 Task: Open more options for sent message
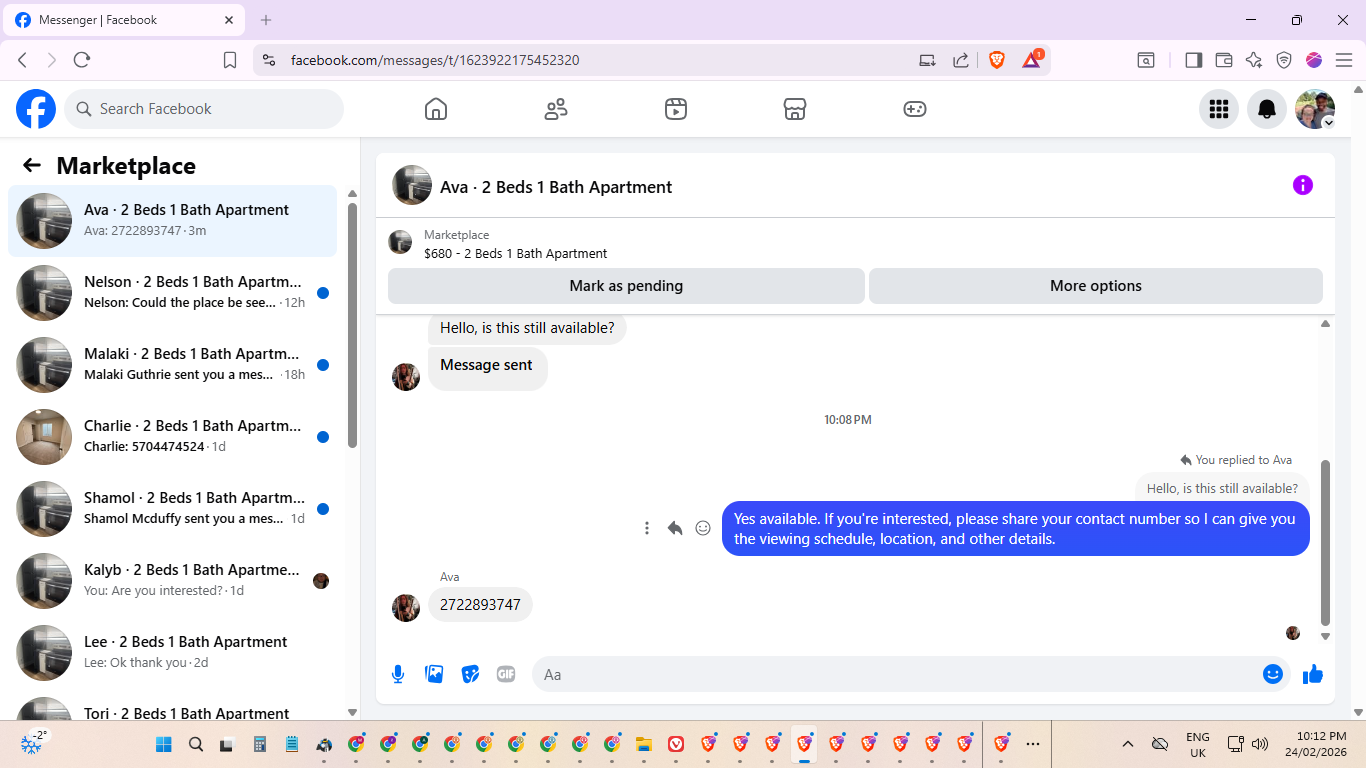pos(647,528)
